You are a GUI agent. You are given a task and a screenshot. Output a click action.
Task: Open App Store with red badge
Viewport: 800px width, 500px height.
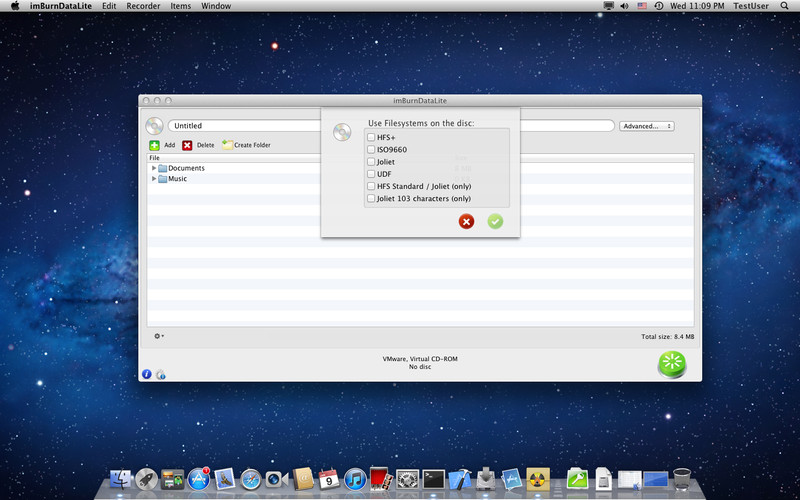198,479
